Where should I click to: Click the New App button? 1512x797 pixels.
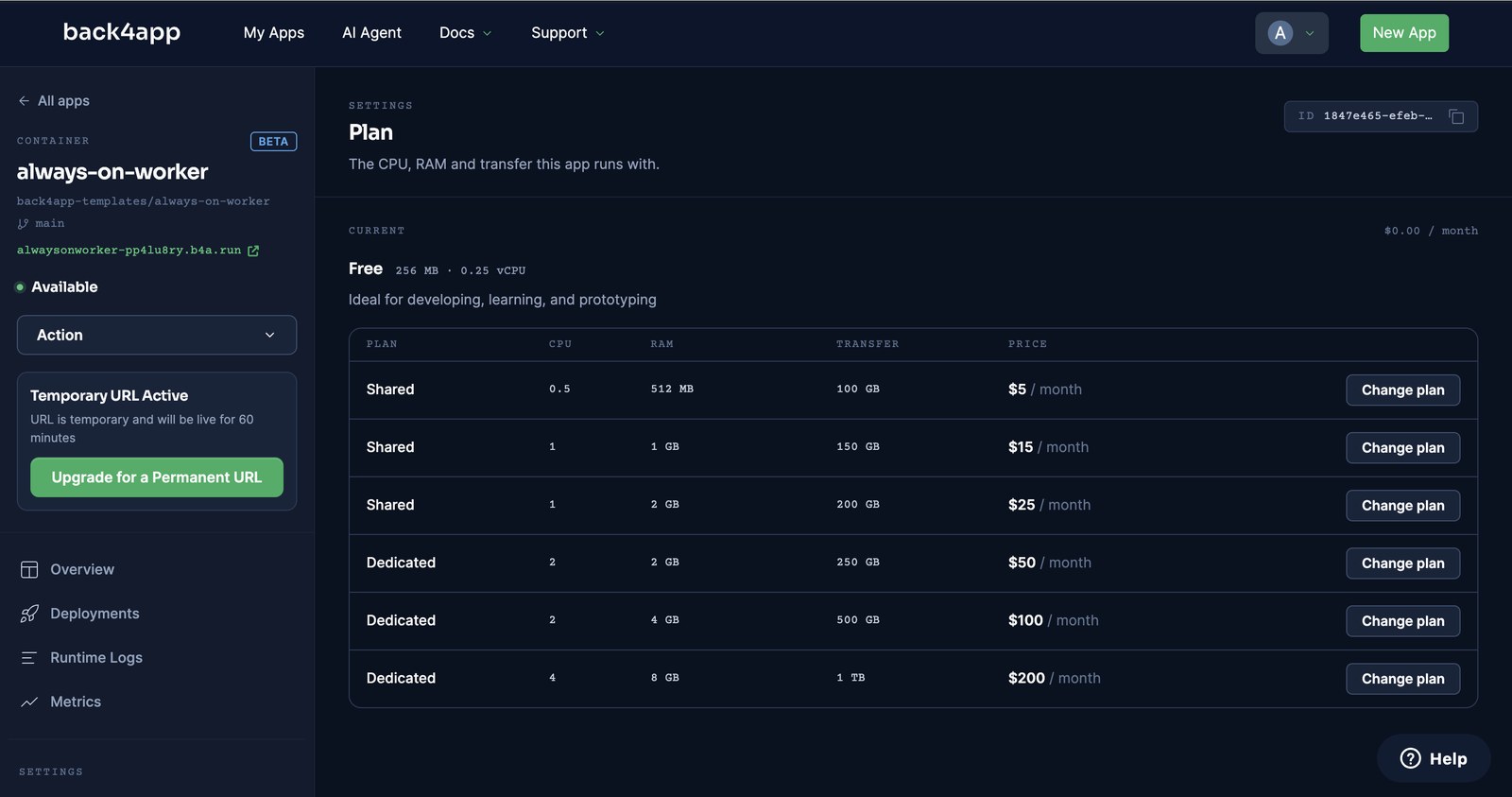point(1404,33)
